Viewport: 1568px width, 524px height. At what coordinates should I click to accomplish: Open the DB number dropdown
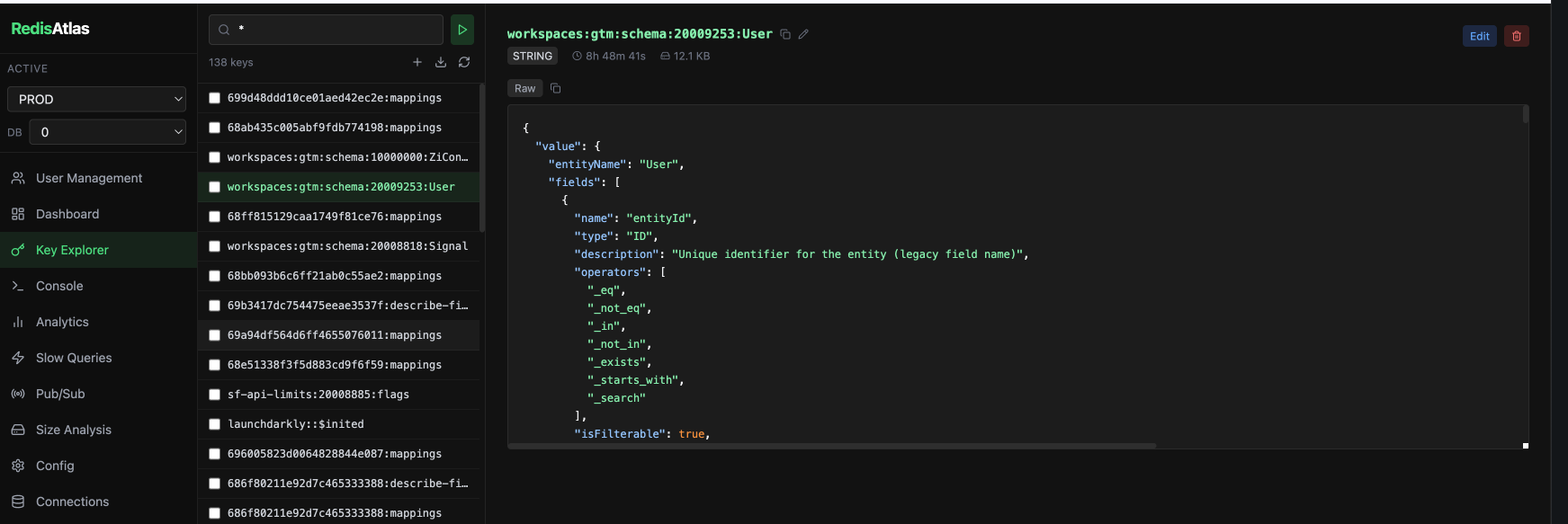tap(108, 132)
